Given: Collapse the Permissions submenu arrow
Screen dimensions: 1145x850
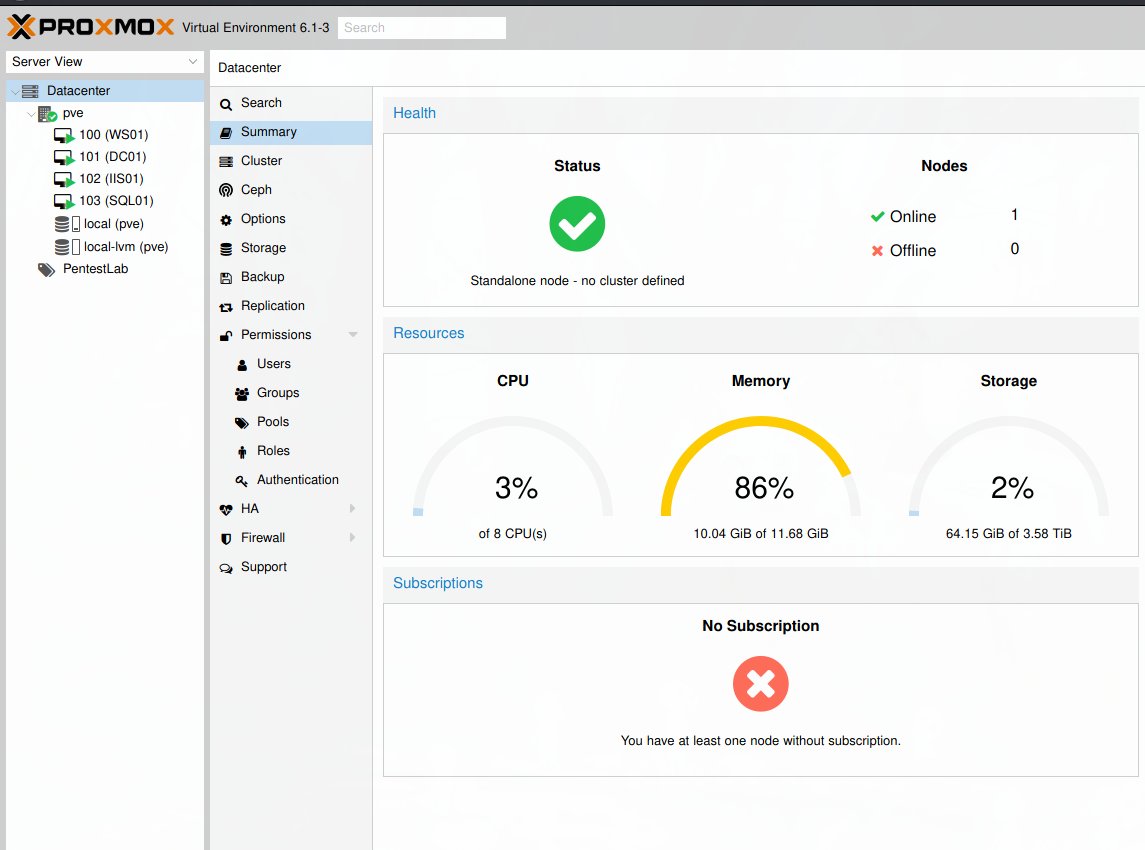Looking at the screenshot, I should tap(353, 334).
